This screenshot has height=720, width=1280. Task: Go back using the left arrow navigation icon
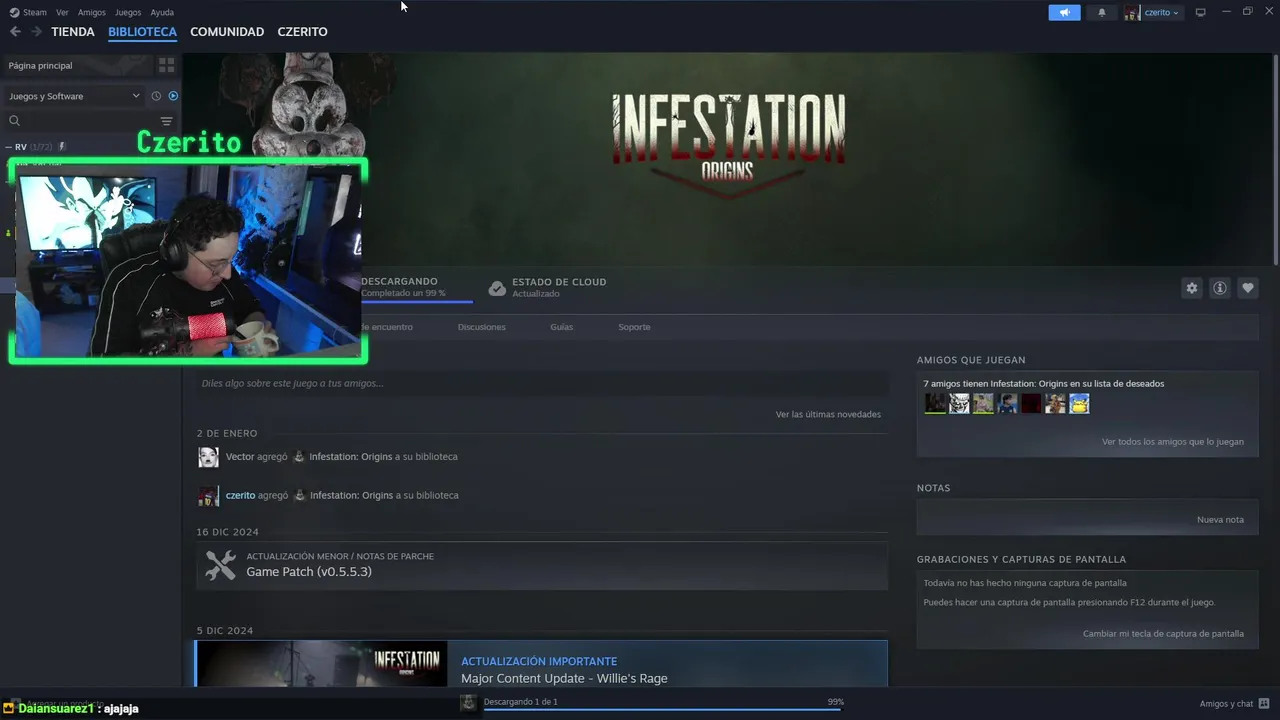point(15,32)
